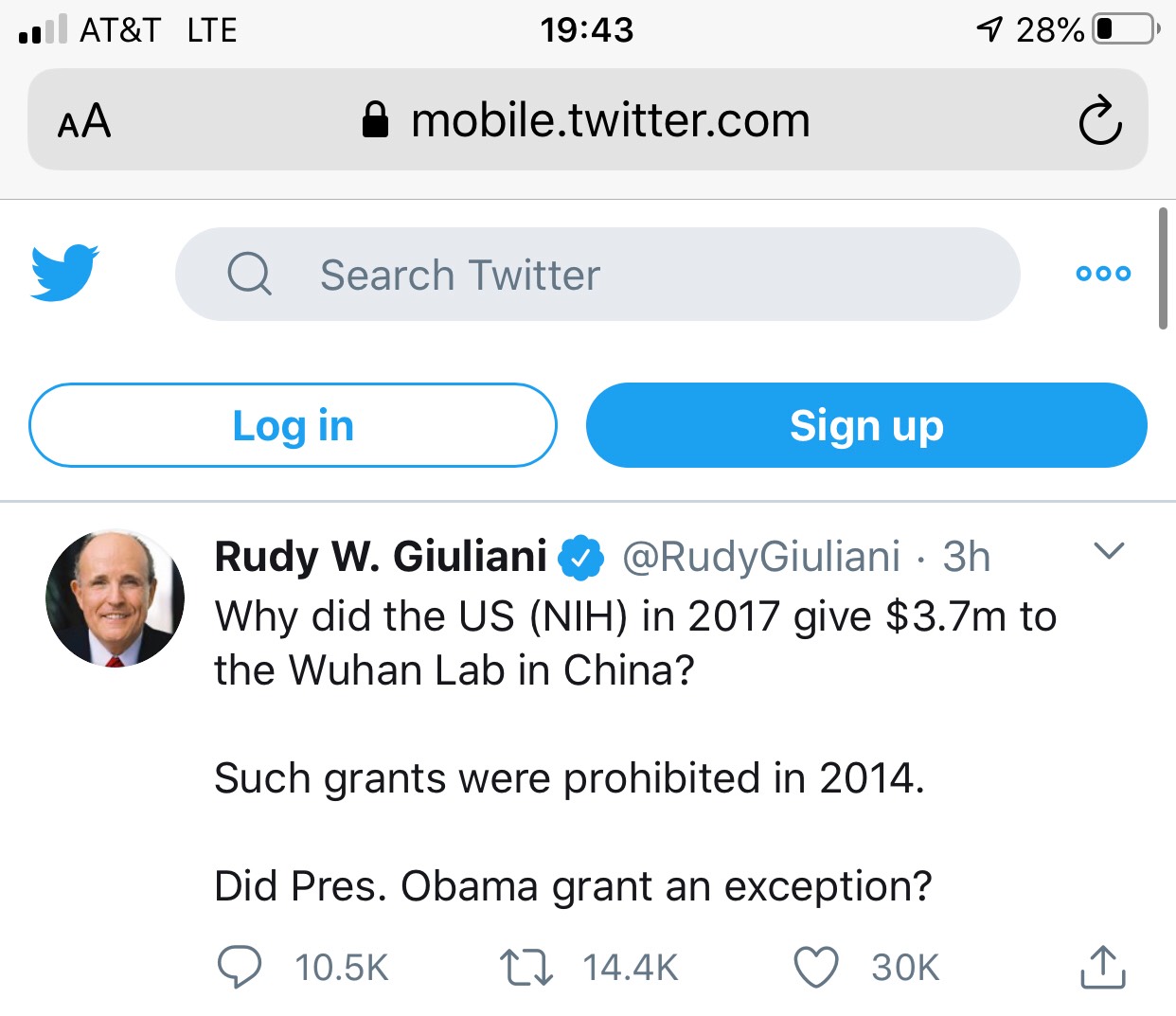Share the tweet via the share icon
The height and width of the screenshot is (1016, 1176).
point(1102,967)
